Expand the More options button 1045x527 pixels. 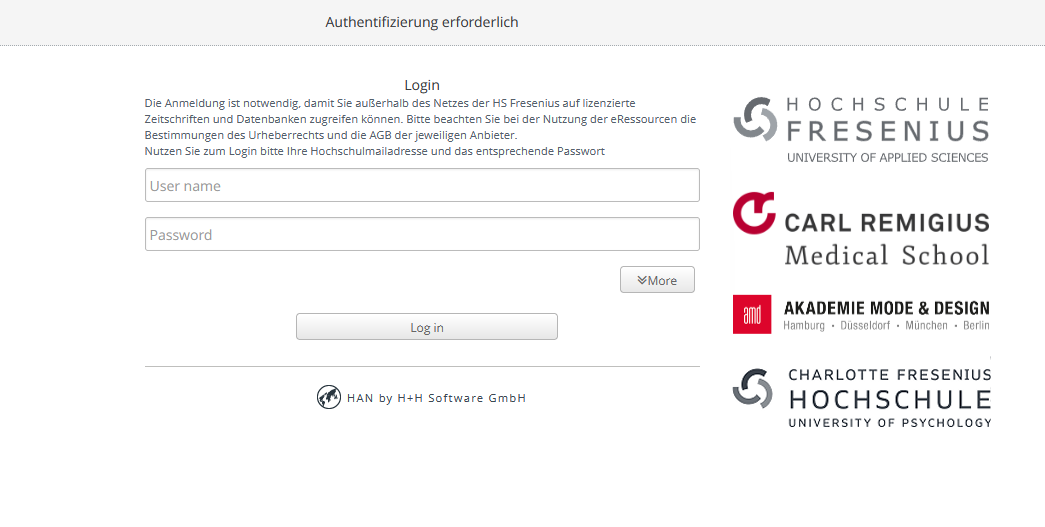coord(657,280)
